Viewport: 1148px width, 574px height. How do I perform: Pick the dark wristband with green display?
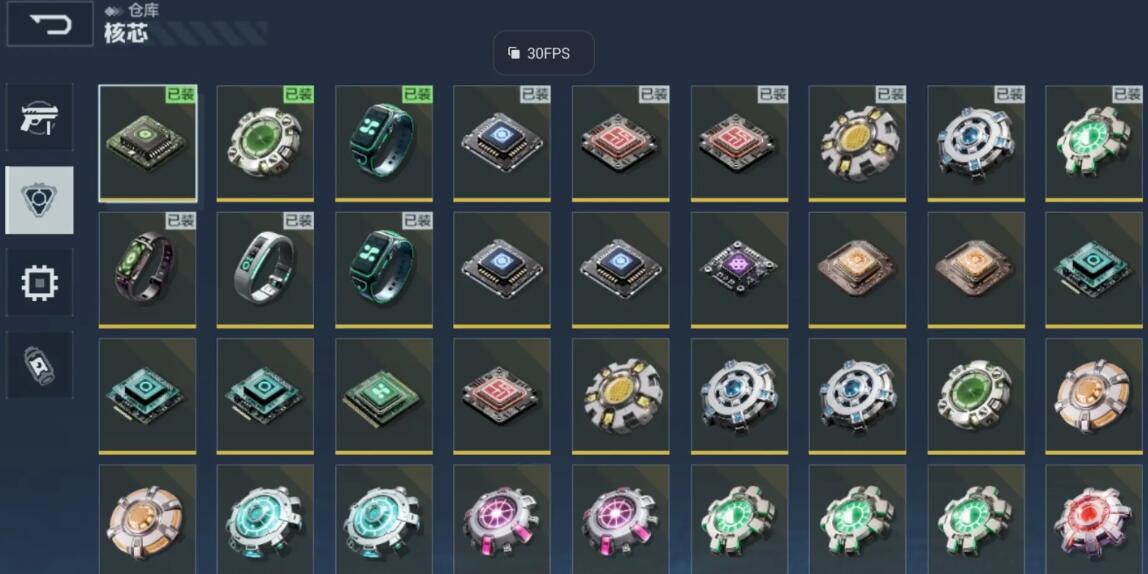click(148, 269)
